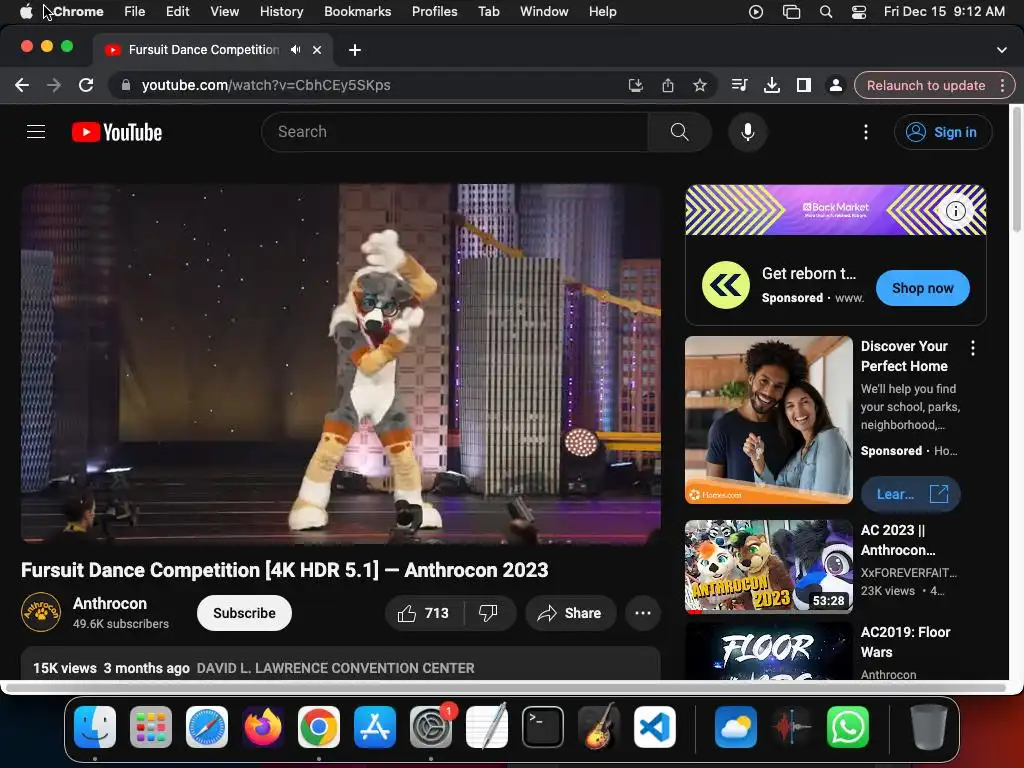Open Visual Studio Code from the Dock
The width and height of the screenshot is (1024, 768).
pos(655,727)
